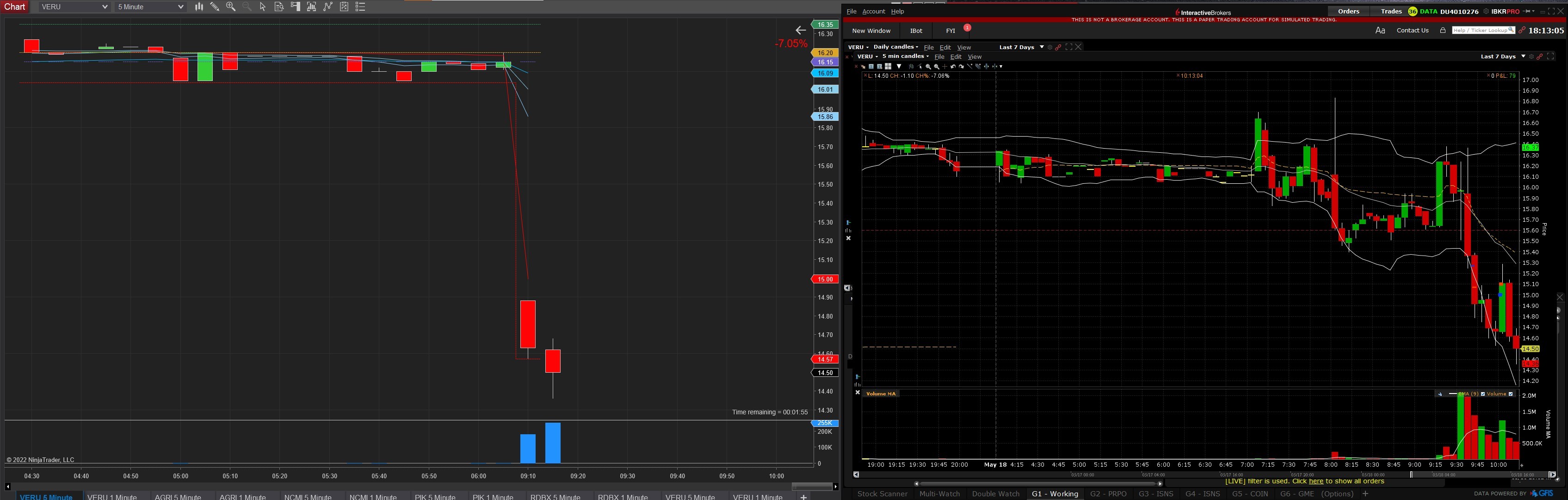Uncheck the Volume checkbox in Volume MA panel

(x=1511, y=394)
